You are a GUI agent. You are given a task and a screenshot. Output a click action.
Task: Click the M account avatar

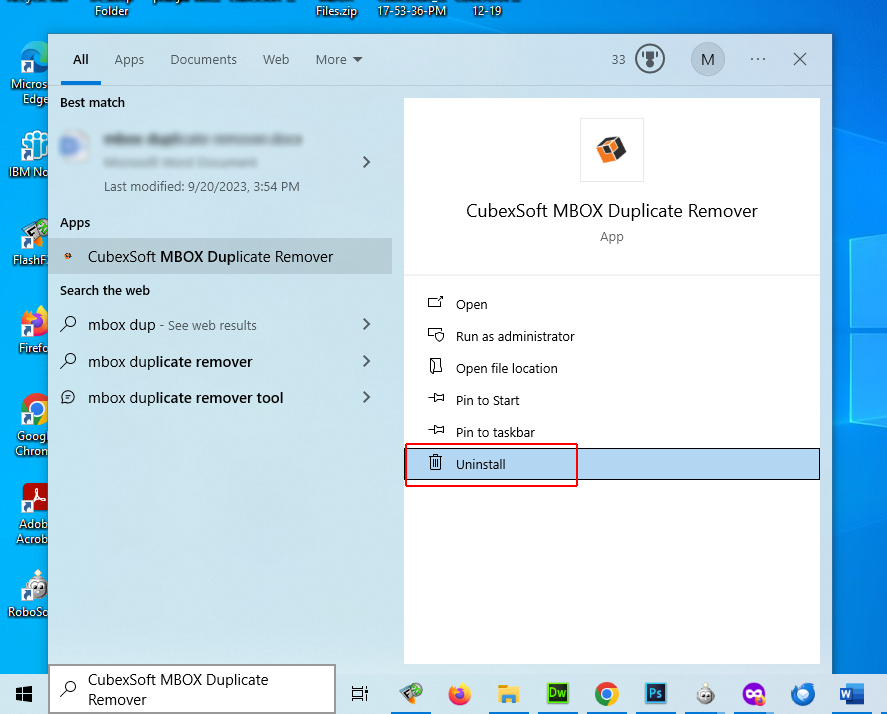tap(708, 59)
